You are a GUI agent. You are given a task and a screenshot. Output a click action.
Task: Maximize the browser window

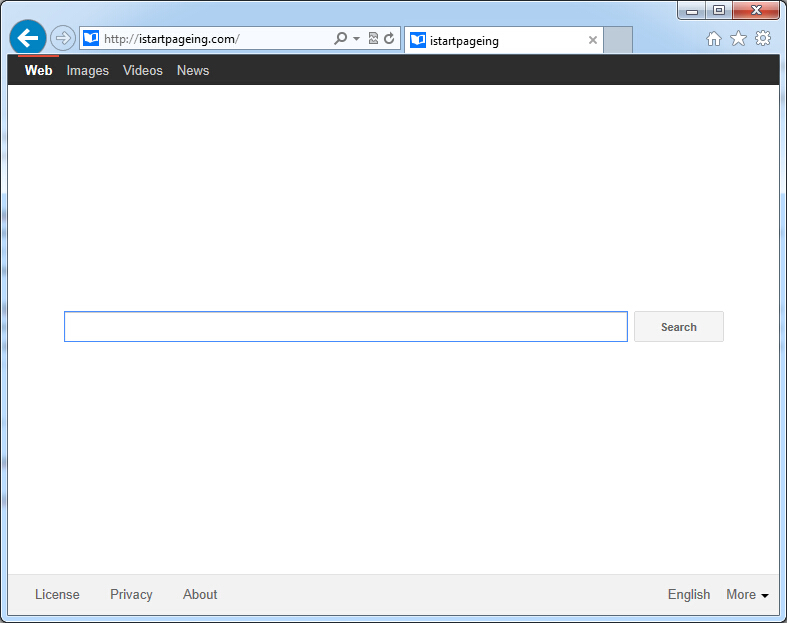click(719, 11)
